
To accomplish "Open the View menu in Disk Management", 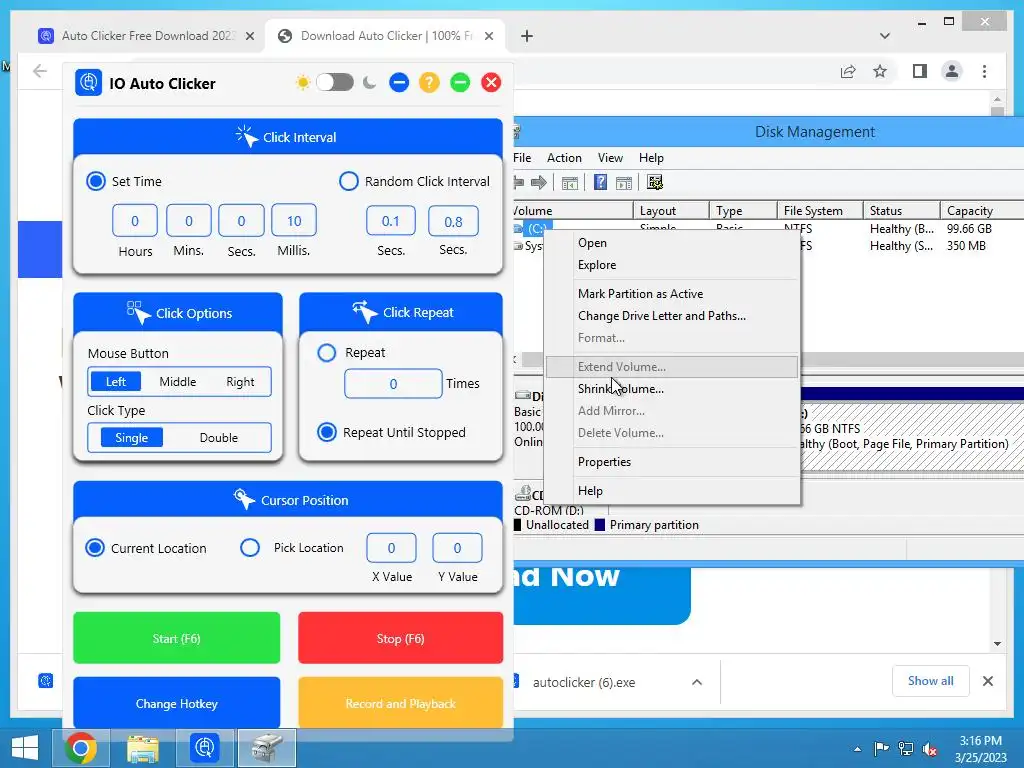I will [x=610, y=157].
